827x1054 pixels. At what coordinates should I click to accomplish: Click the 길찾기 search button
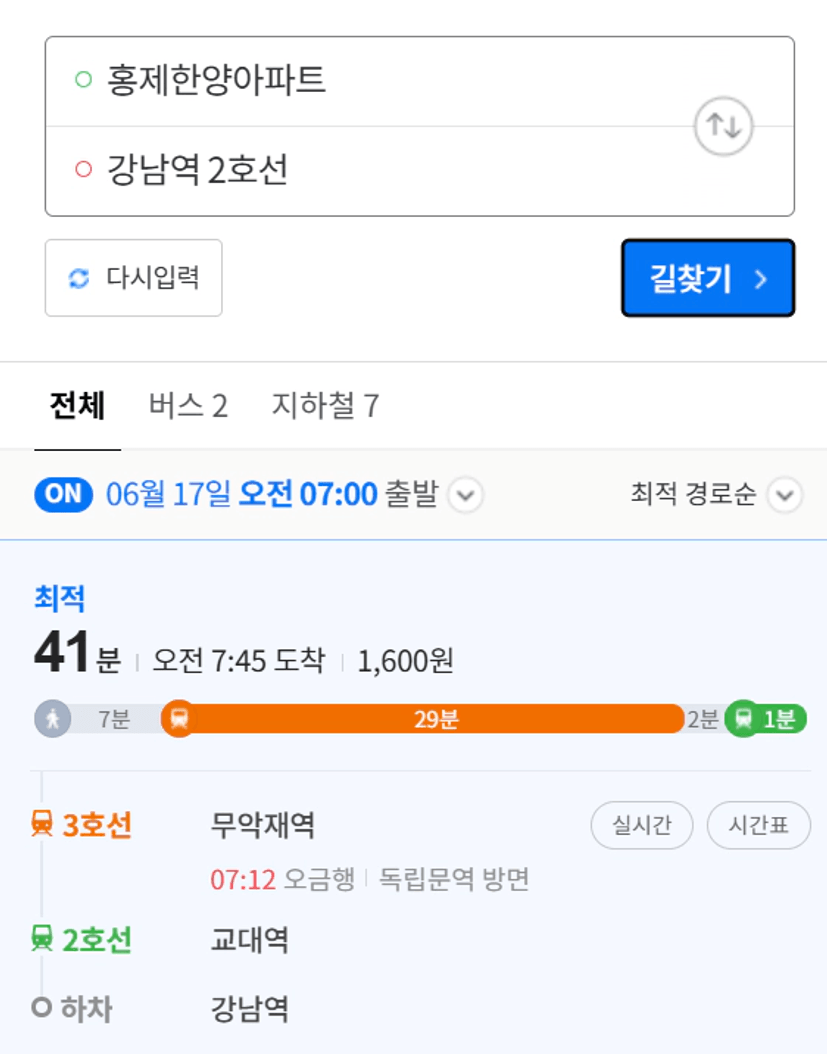point(708,278)
